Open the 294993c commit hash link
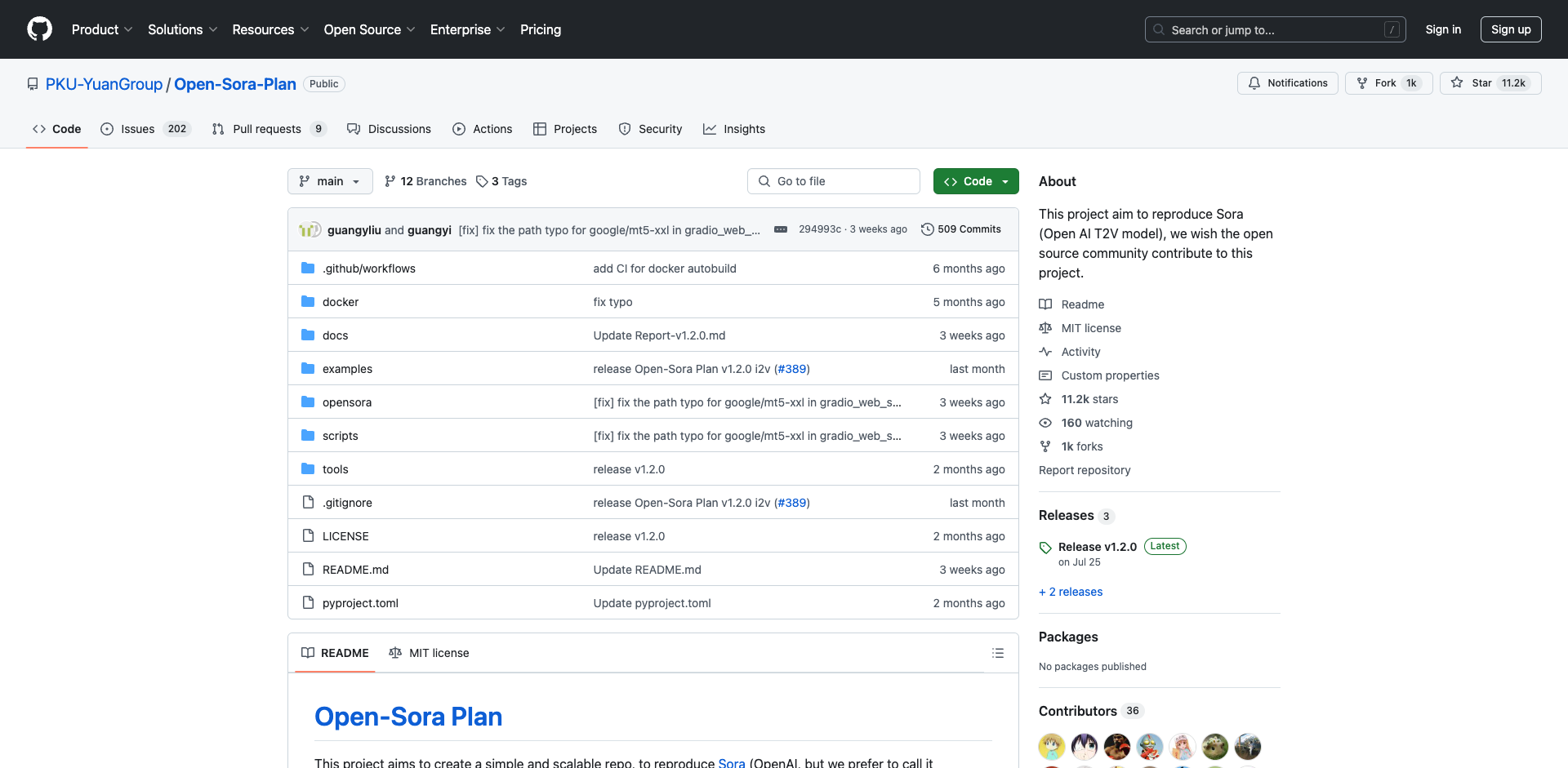The height and width of the screenshot is (768, 1568). pyautogui.click(x=819, y=229)
